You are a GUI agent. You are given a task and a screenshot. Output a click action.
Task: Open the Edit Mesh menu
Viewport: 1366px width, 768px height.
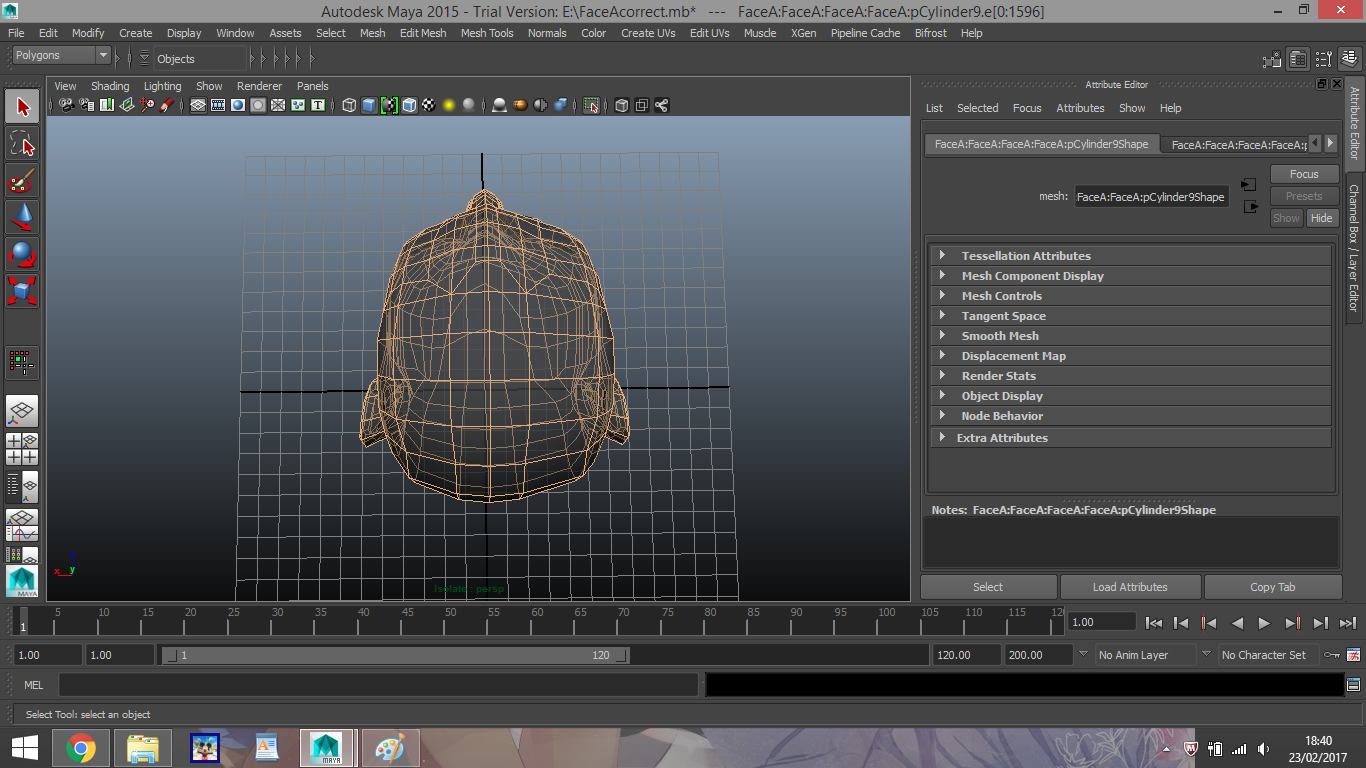coord(423,33)
